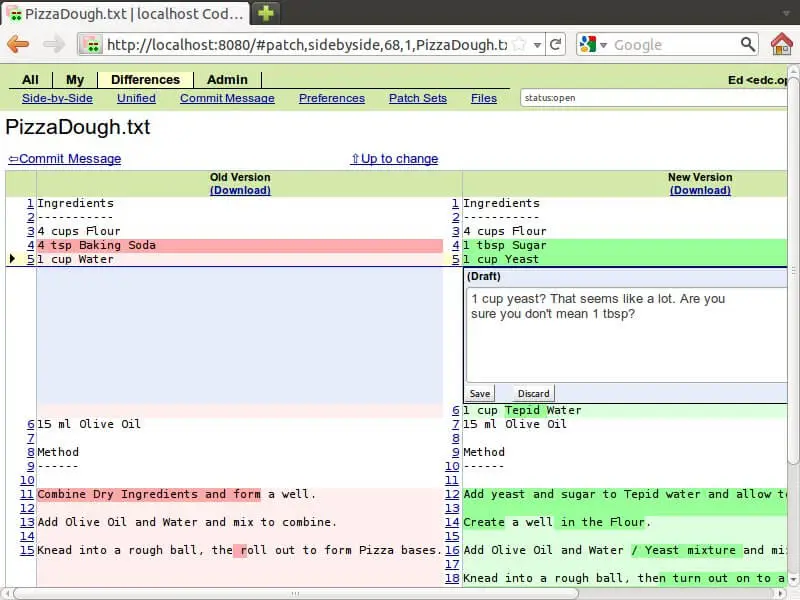800x600 pixels.
Task: Click the Google search magnifier icon
Action: tap(747, 44)
